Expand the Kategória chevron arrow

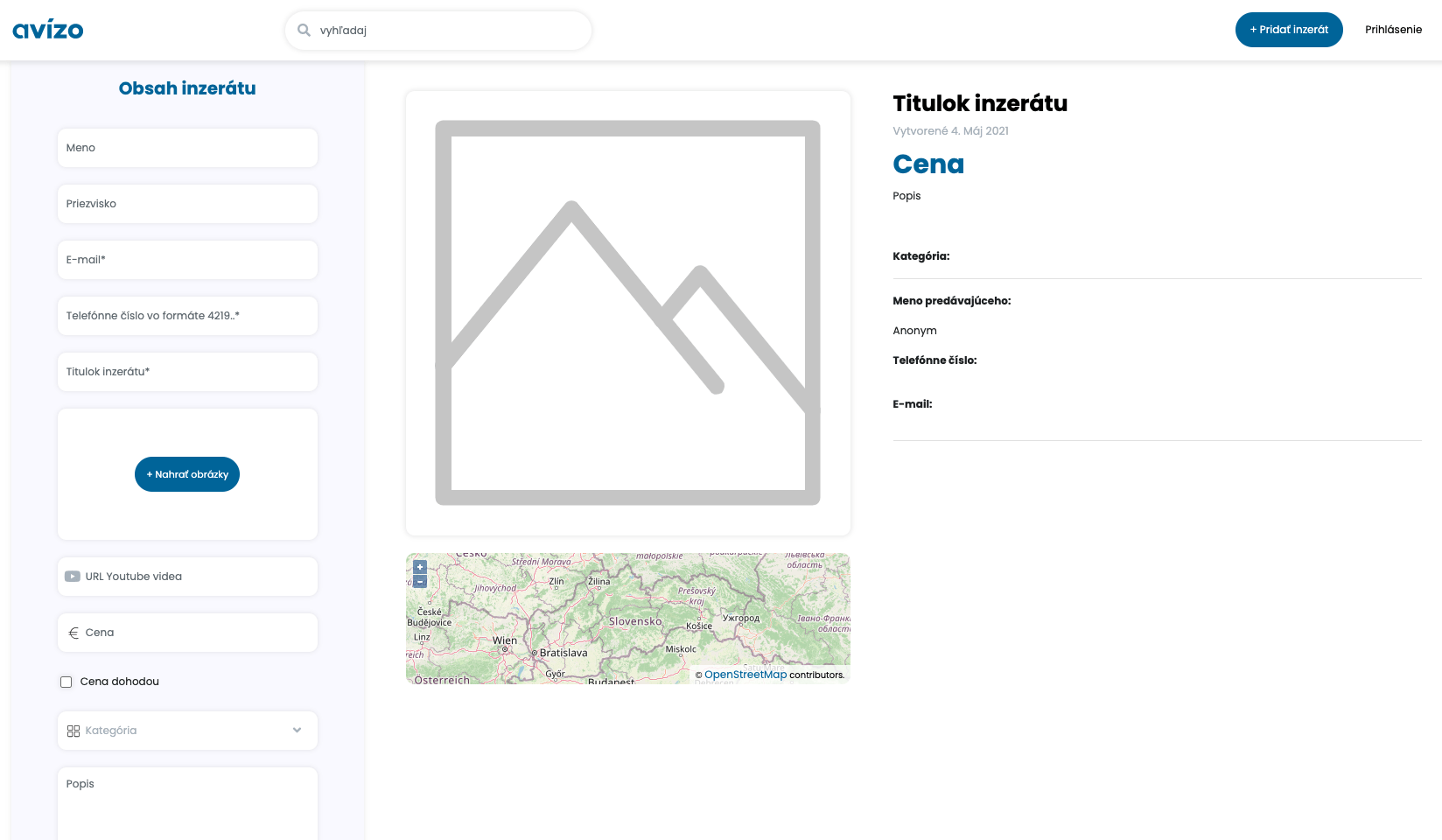pos(297,731)
